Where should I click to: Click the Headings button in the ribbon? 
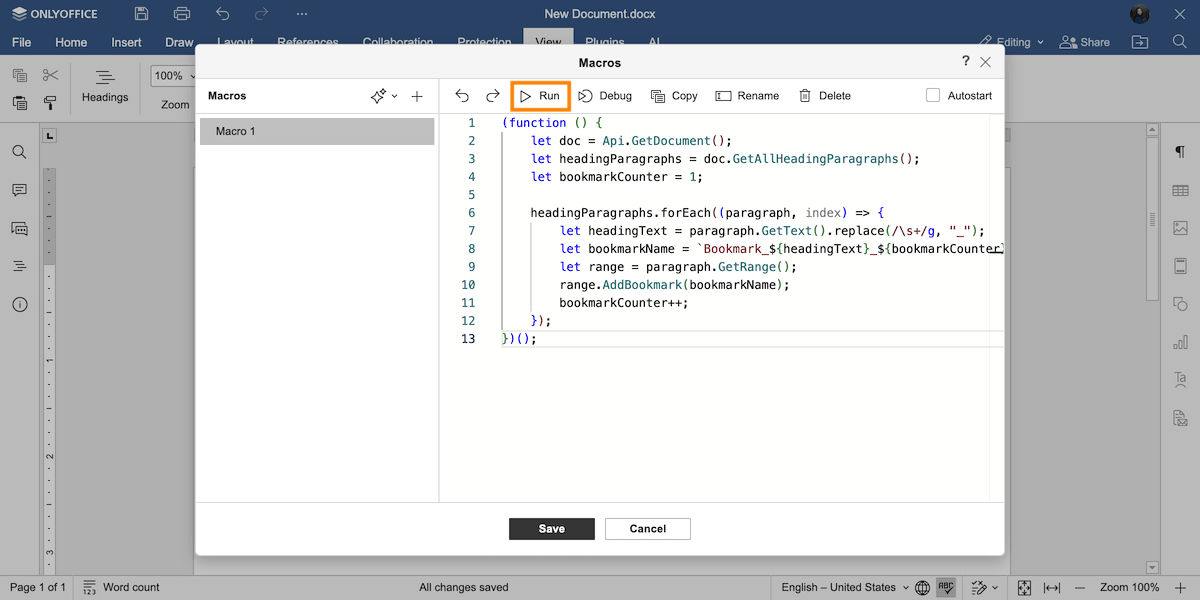coord(105,87)
